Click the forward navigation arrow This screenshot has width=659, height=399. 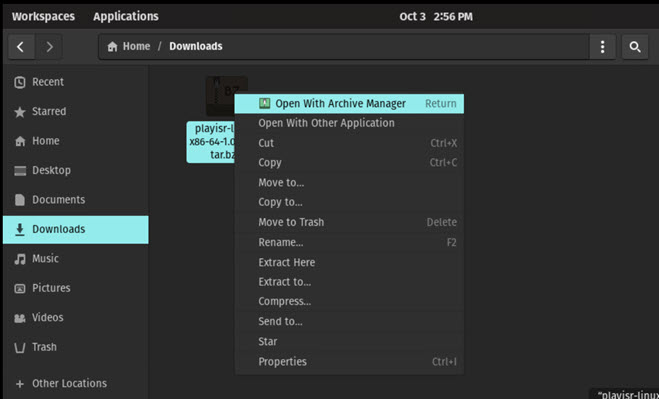tap(49, 47)
